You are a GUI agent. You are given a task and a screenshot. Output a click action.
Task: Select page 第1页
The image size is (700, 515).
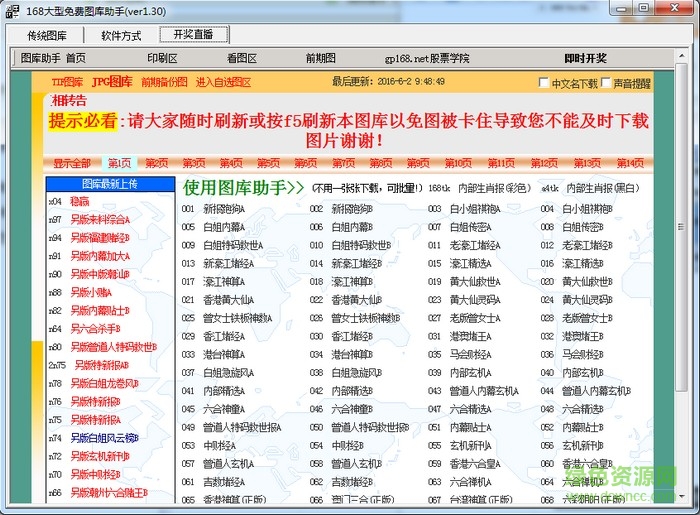120,163
